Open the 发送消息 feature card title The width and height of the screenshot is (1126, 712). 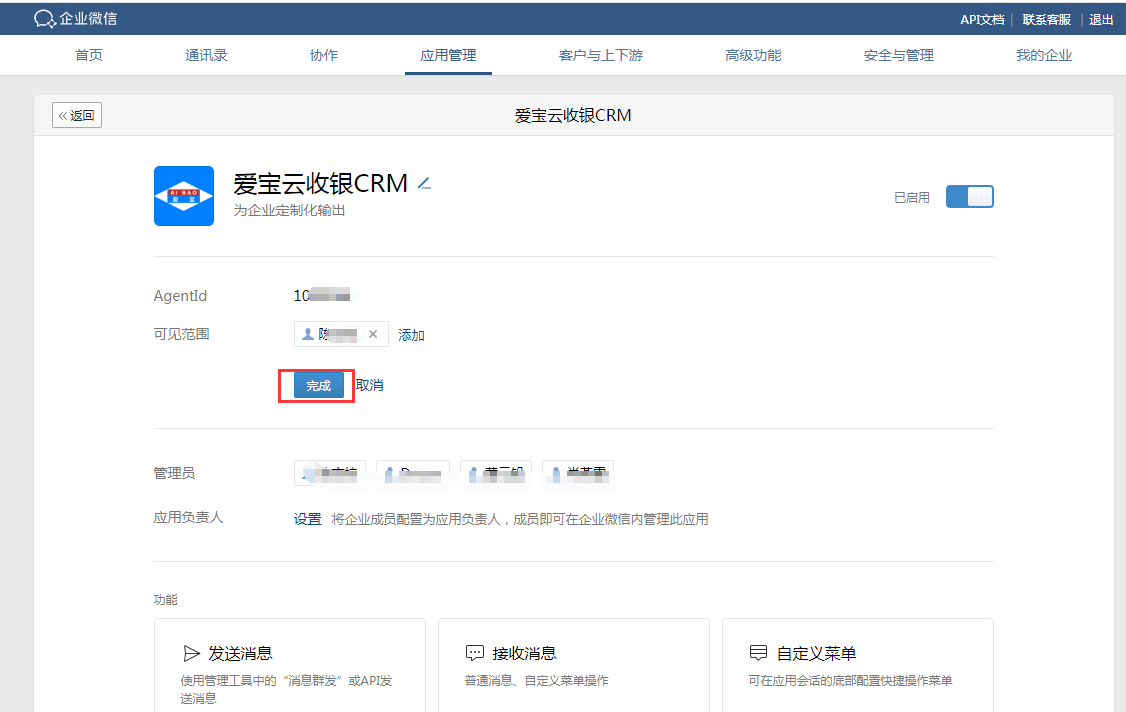pos(241,653)
